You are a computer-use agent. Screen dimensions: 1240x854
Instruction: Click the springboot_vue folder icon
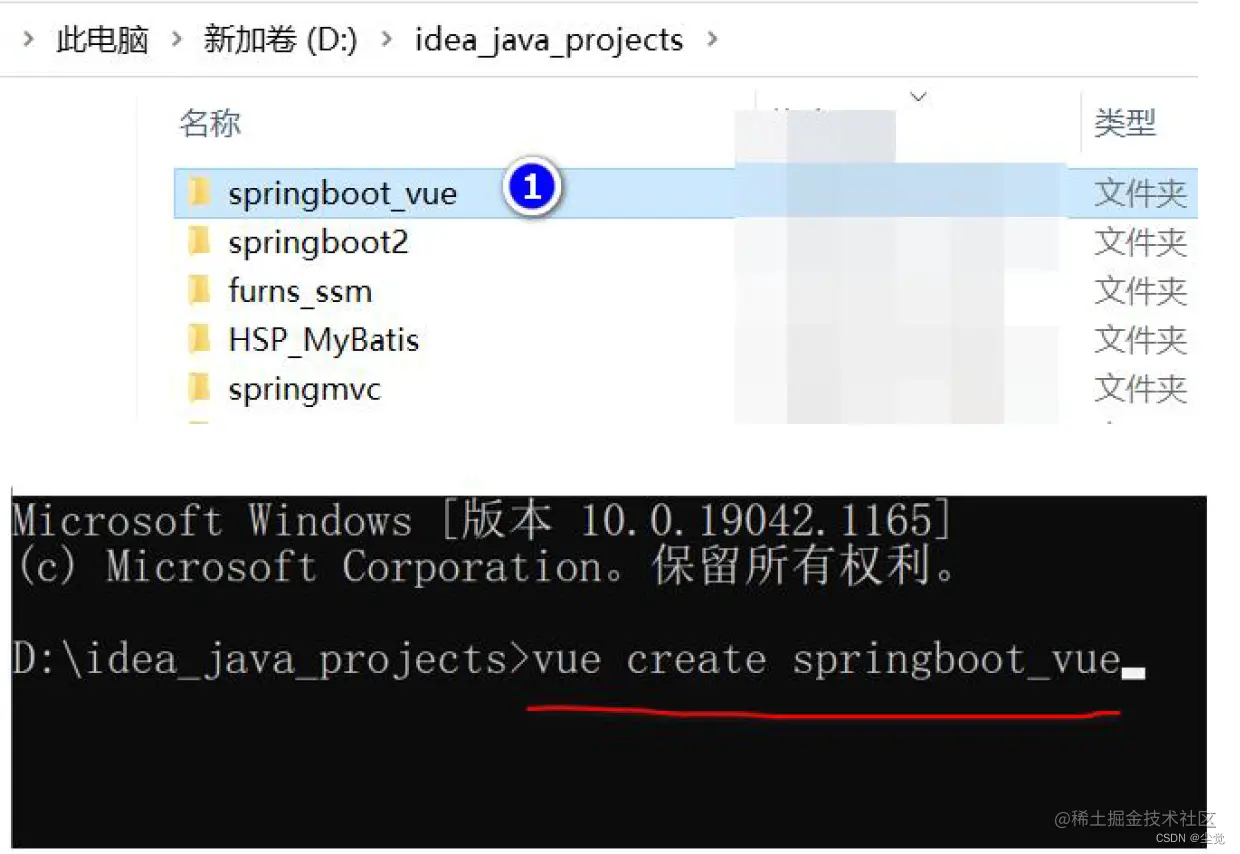(200, 191)
